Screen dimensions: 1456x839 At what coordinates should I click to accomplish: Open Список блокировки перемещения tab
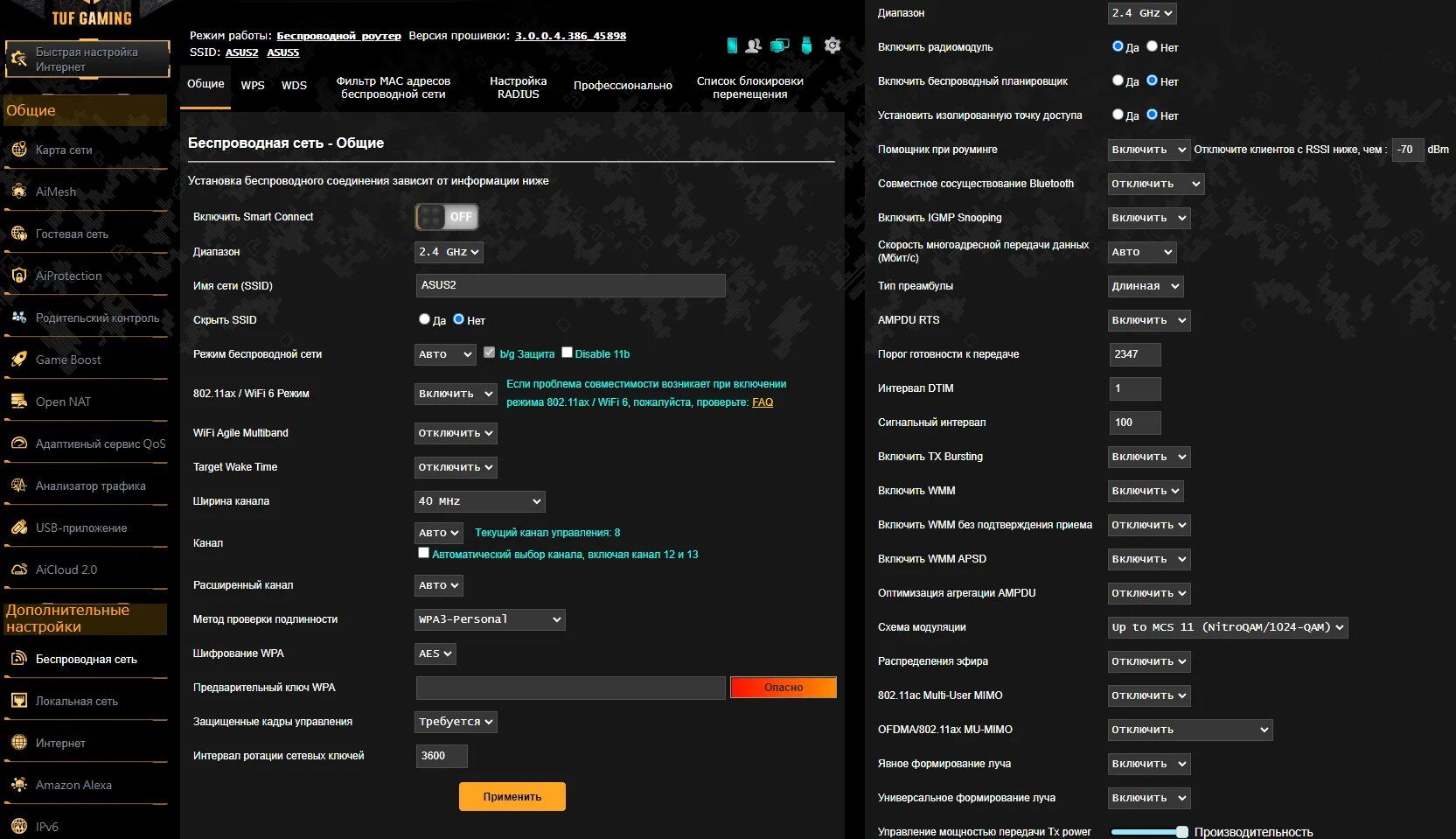point(749,87)
